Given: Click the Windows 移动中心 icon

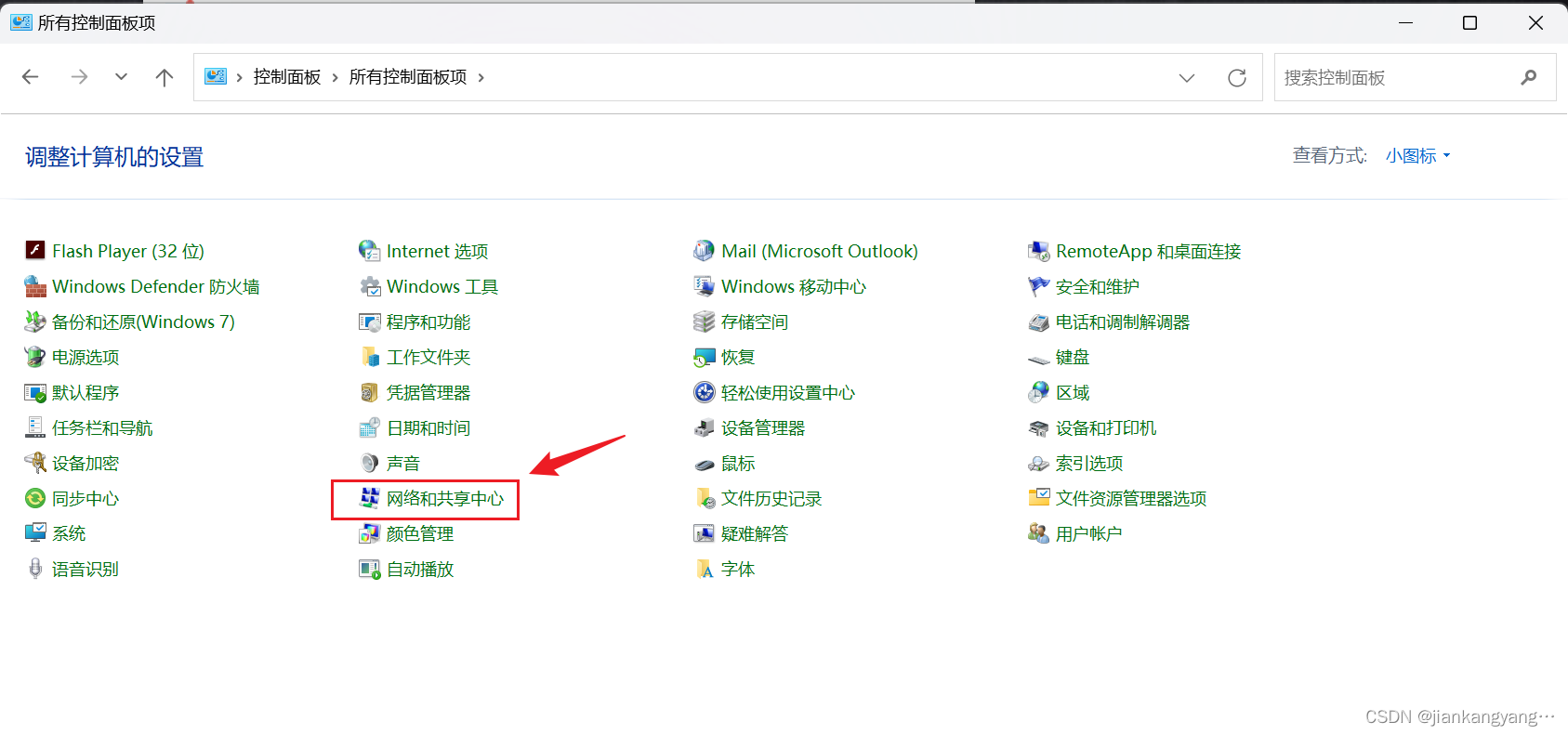Looking at the screenshot, I should coord(705,285).
